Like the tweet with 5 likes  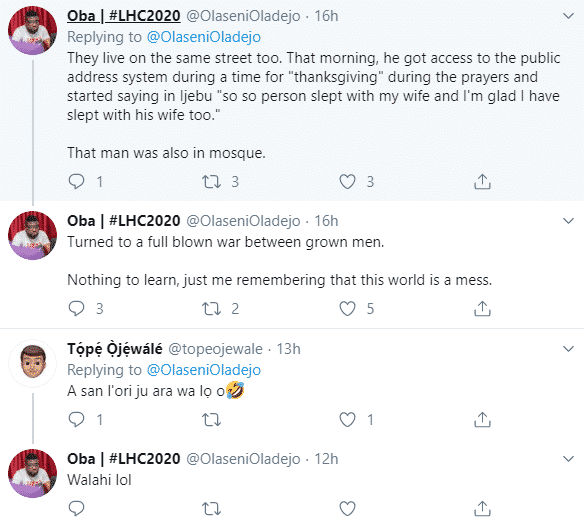coord(347,309)
